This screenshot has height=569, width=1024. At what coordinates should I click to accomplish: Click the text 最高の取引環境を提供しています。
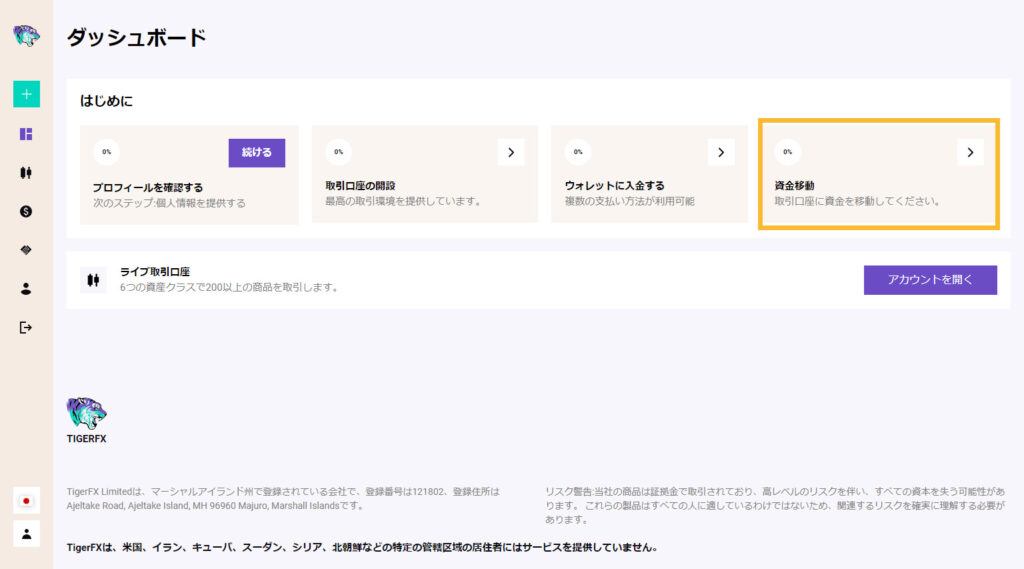[406, 201]
